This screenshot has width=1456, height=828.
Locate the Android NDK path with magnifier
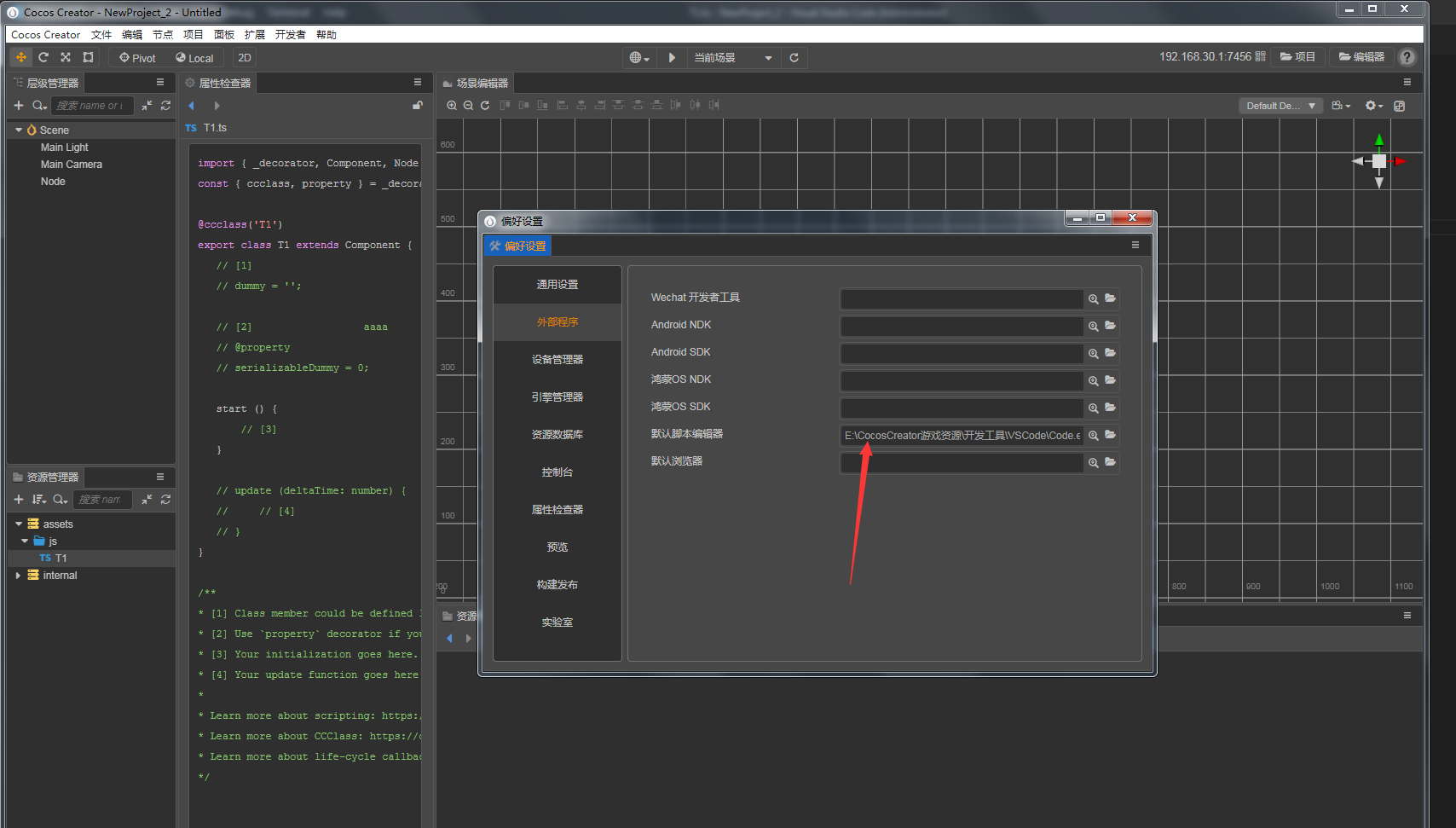pos(1093,326)
